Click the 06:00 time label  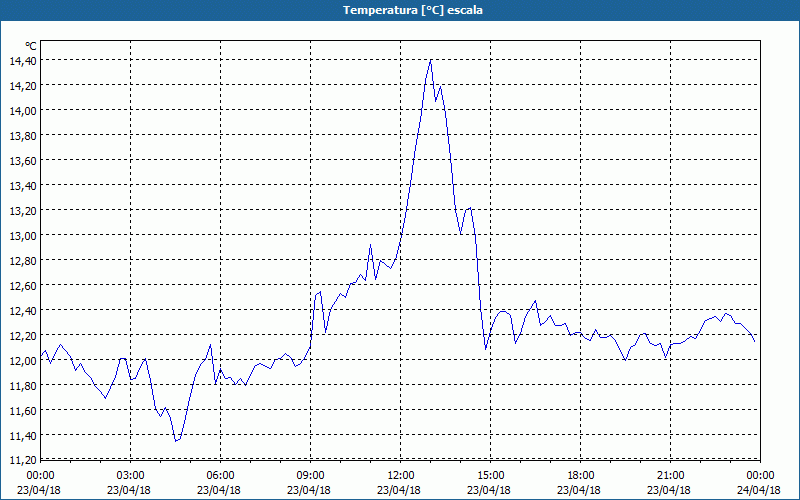(x=220, y=476)
